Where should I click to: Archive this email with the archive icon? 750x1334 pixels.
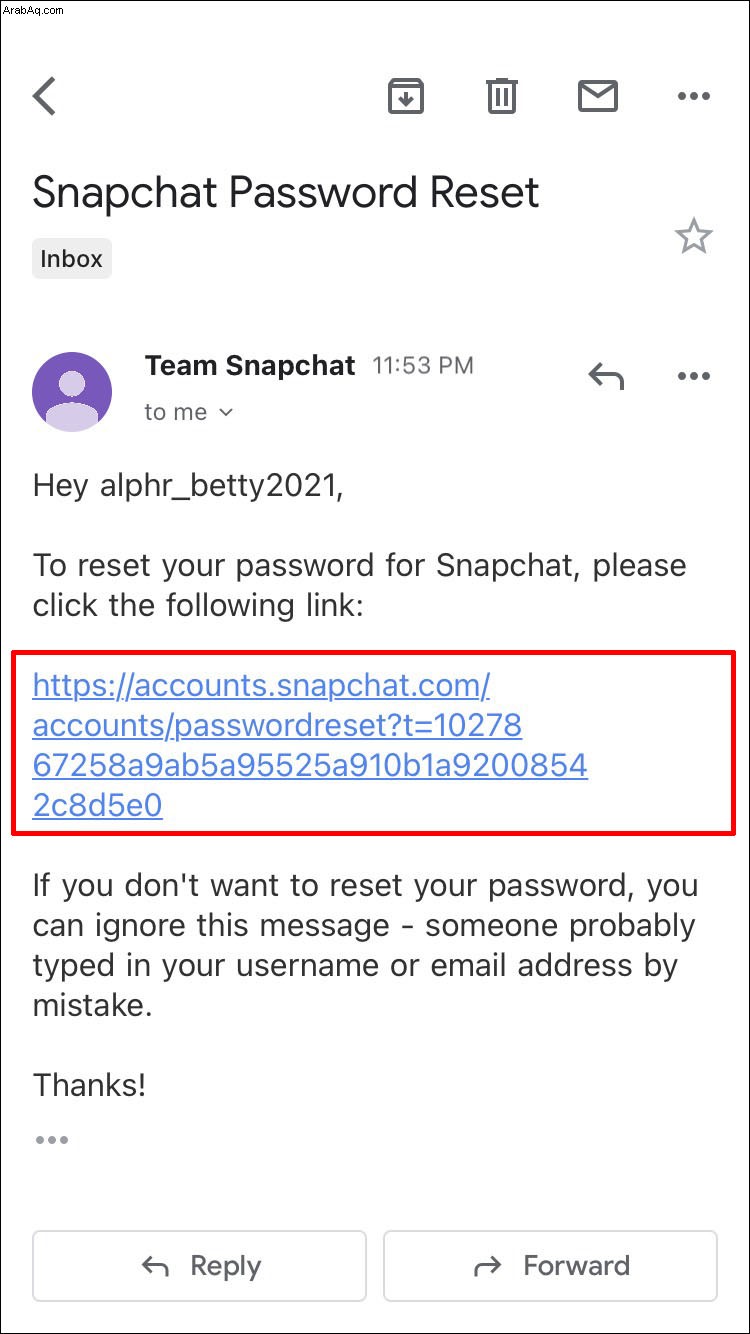(x=406, y=96)
